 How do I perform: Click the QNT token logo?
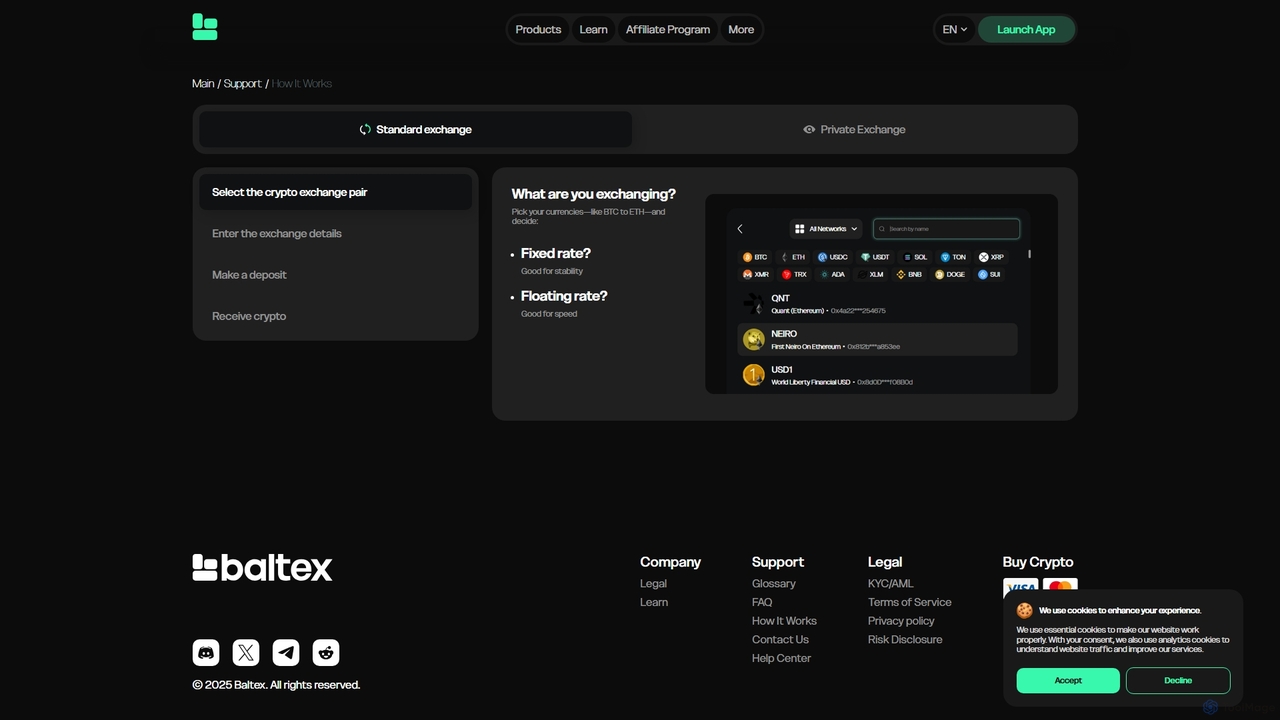click(x=753, y=303)
